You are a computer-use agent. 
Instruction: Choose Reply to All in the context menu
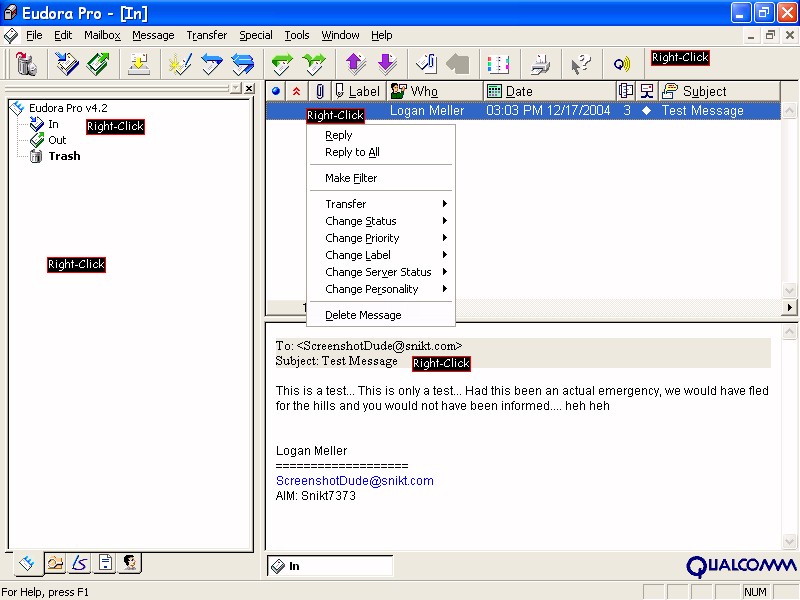pos(381,152)
